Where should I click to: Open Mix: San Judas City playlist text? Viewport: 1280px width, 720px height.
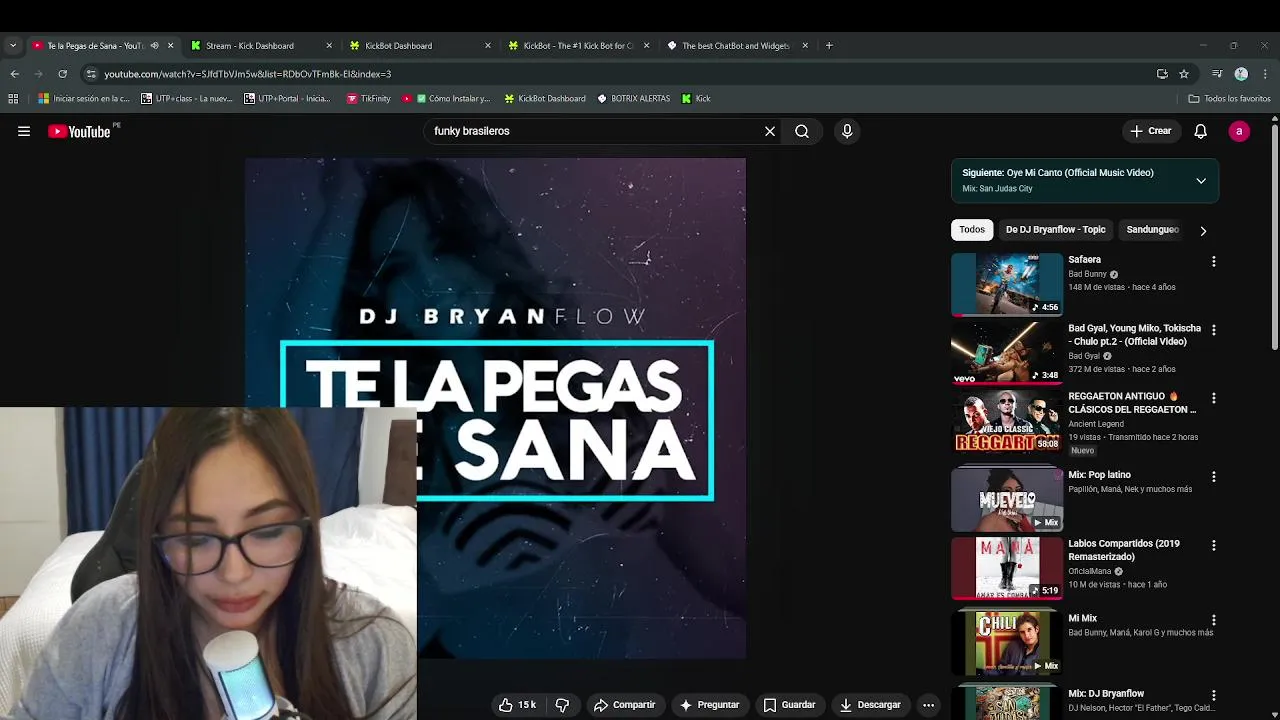(x=997, y=188)
